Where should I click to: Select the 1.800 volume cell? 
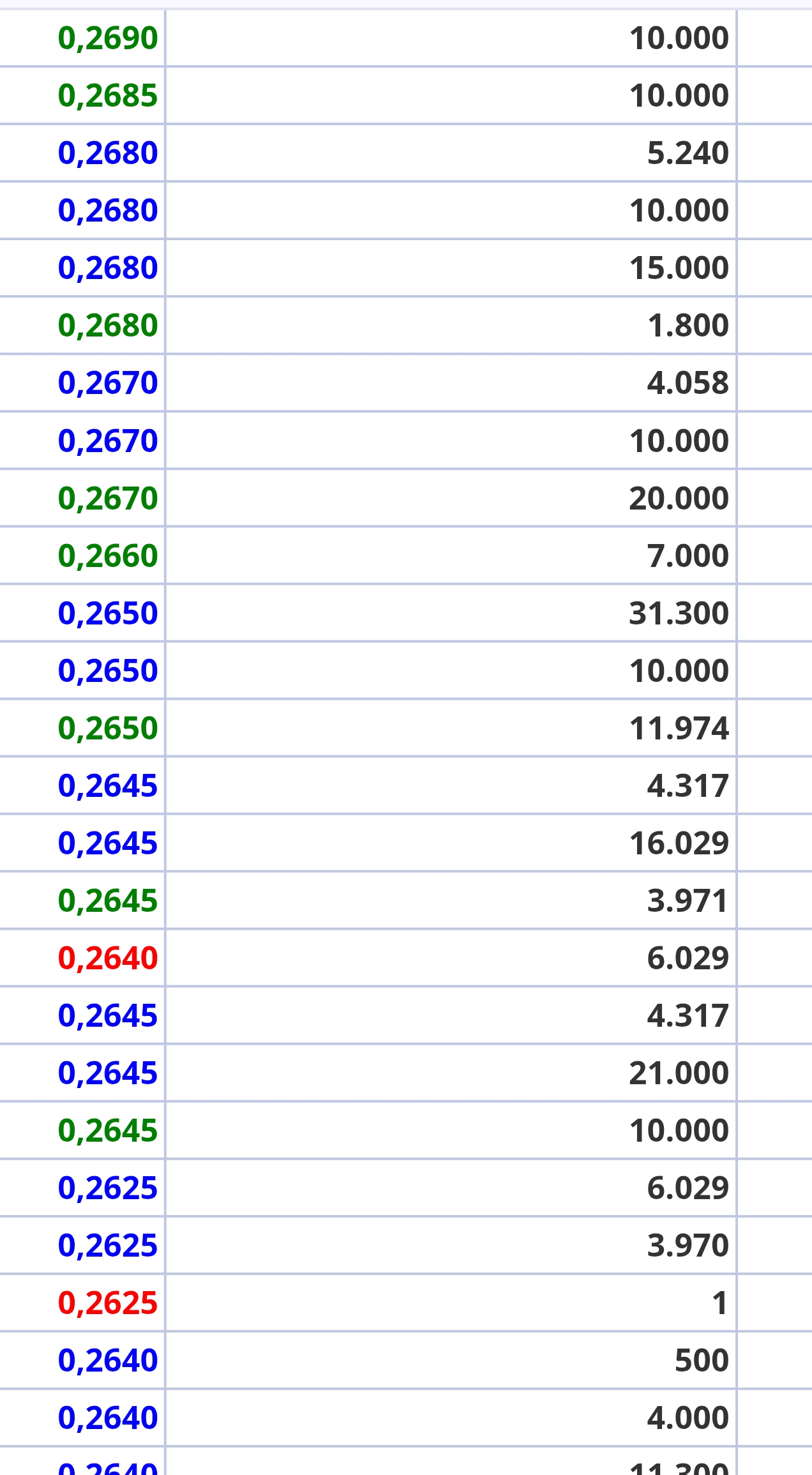click(688, 326)
